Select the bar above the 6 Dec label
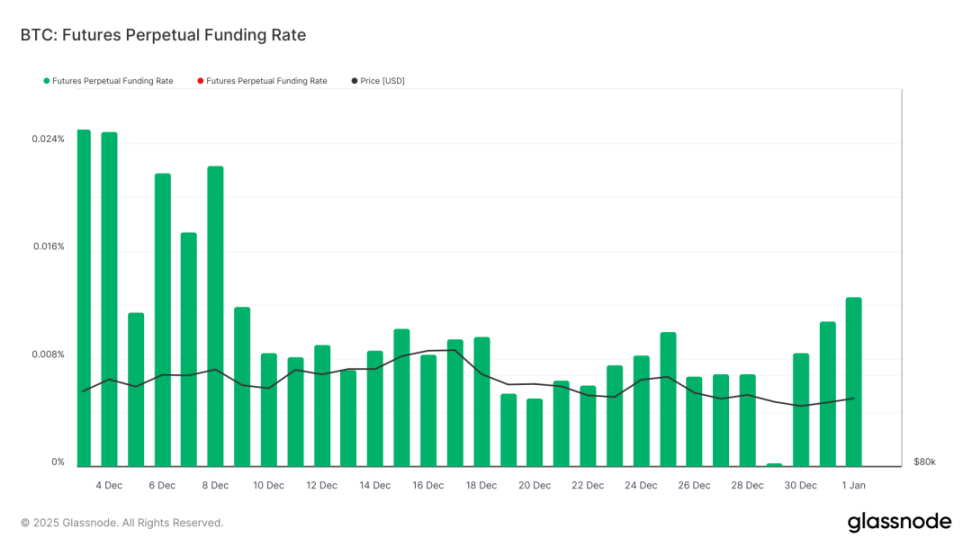972x547 pixels. coord(162,319)
